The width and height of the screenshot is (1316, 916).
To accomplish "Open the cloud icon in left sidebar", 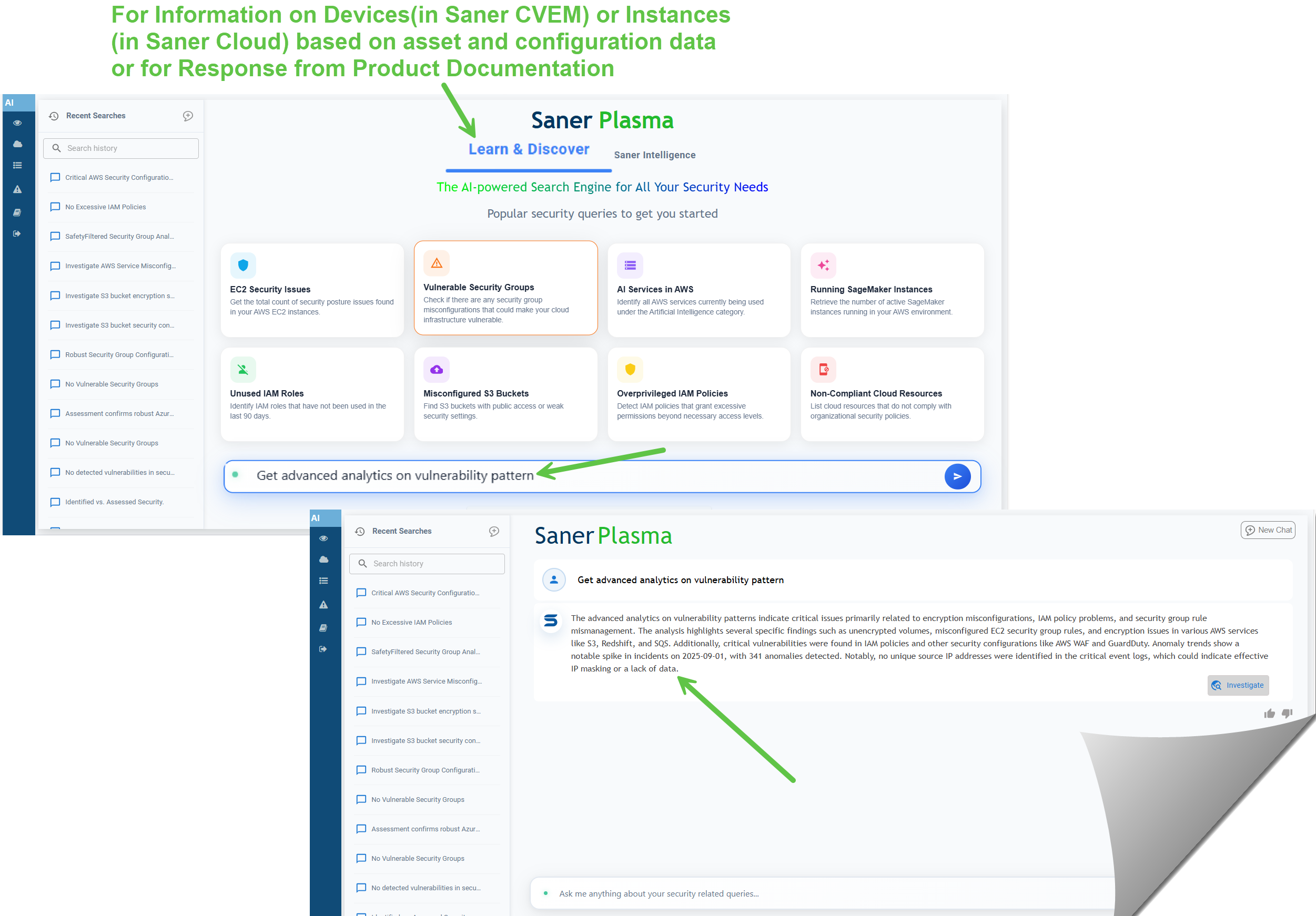I will point(17,144).
